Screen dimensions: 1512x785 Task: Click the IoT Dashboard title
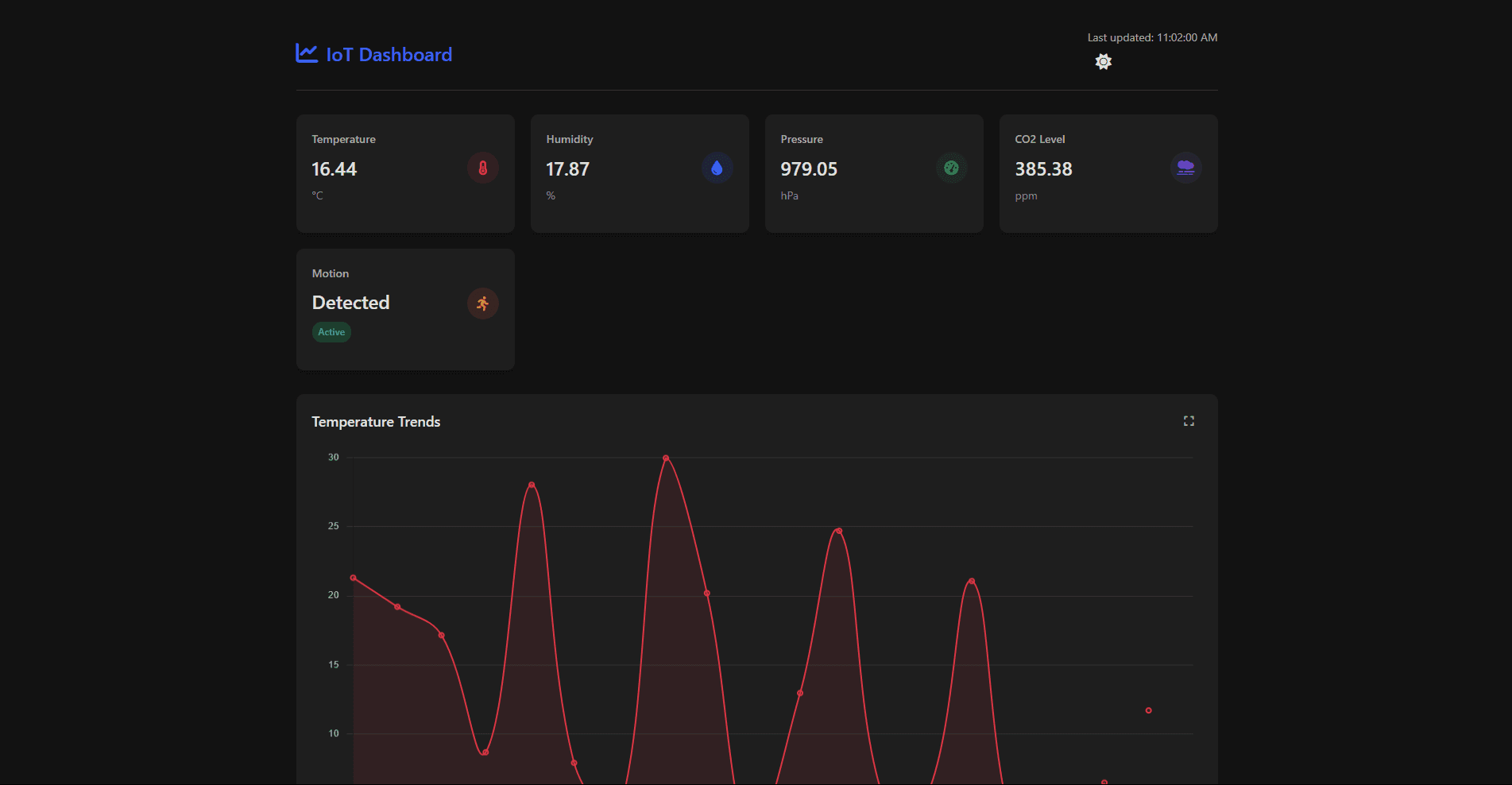pyautogui.click(x=389, y=55)
